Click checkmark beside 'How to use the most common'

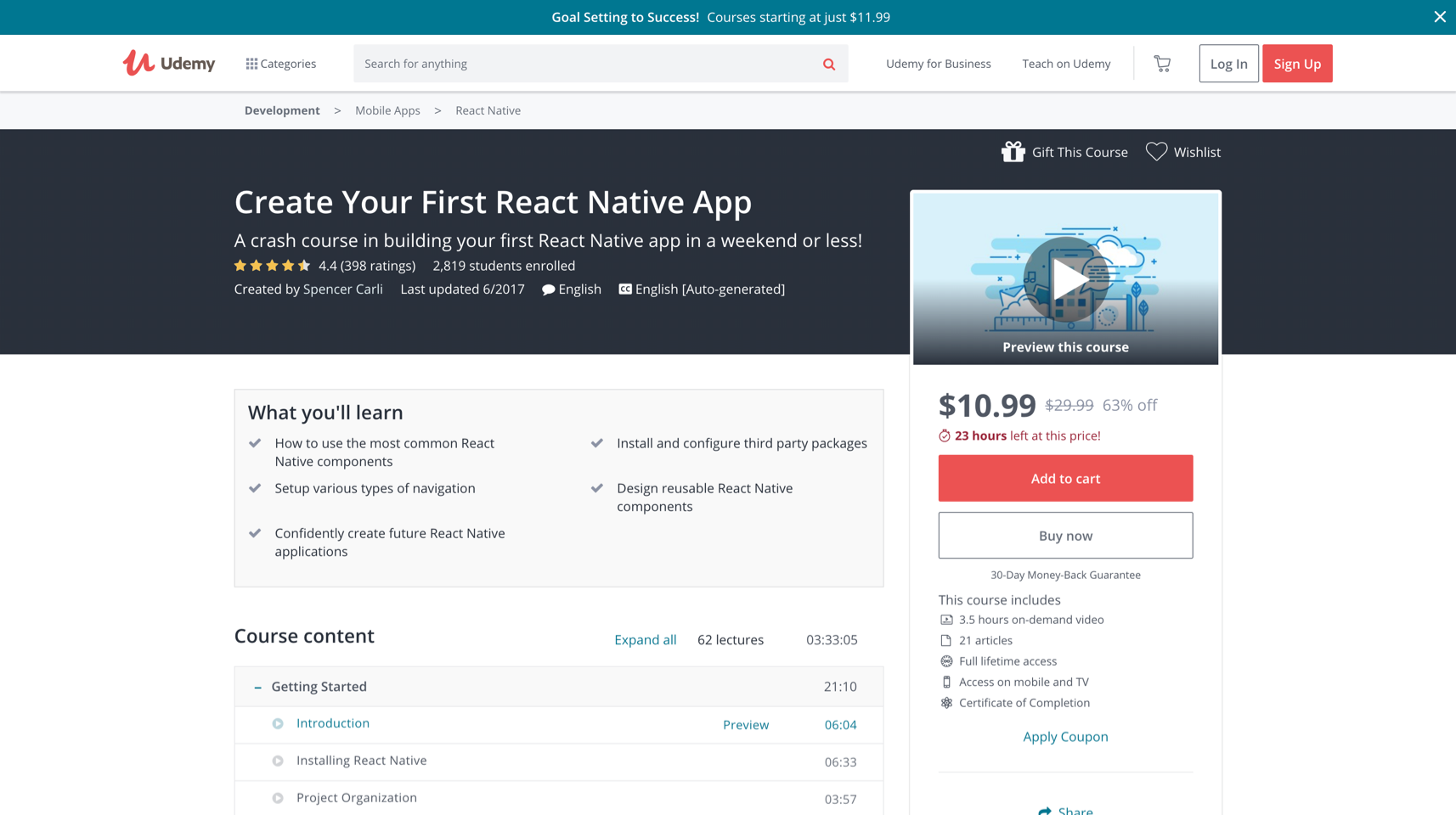255,443
